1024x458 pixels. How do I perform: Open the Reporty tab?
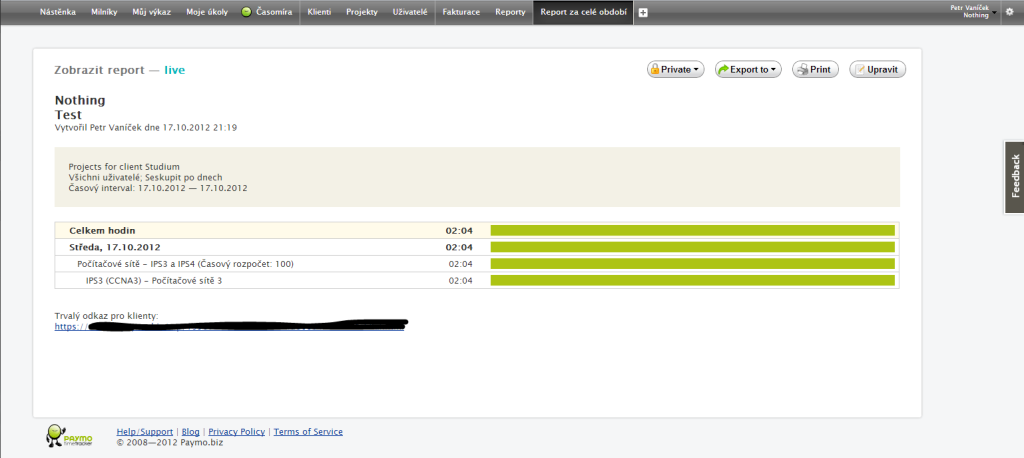pos(510,12)
